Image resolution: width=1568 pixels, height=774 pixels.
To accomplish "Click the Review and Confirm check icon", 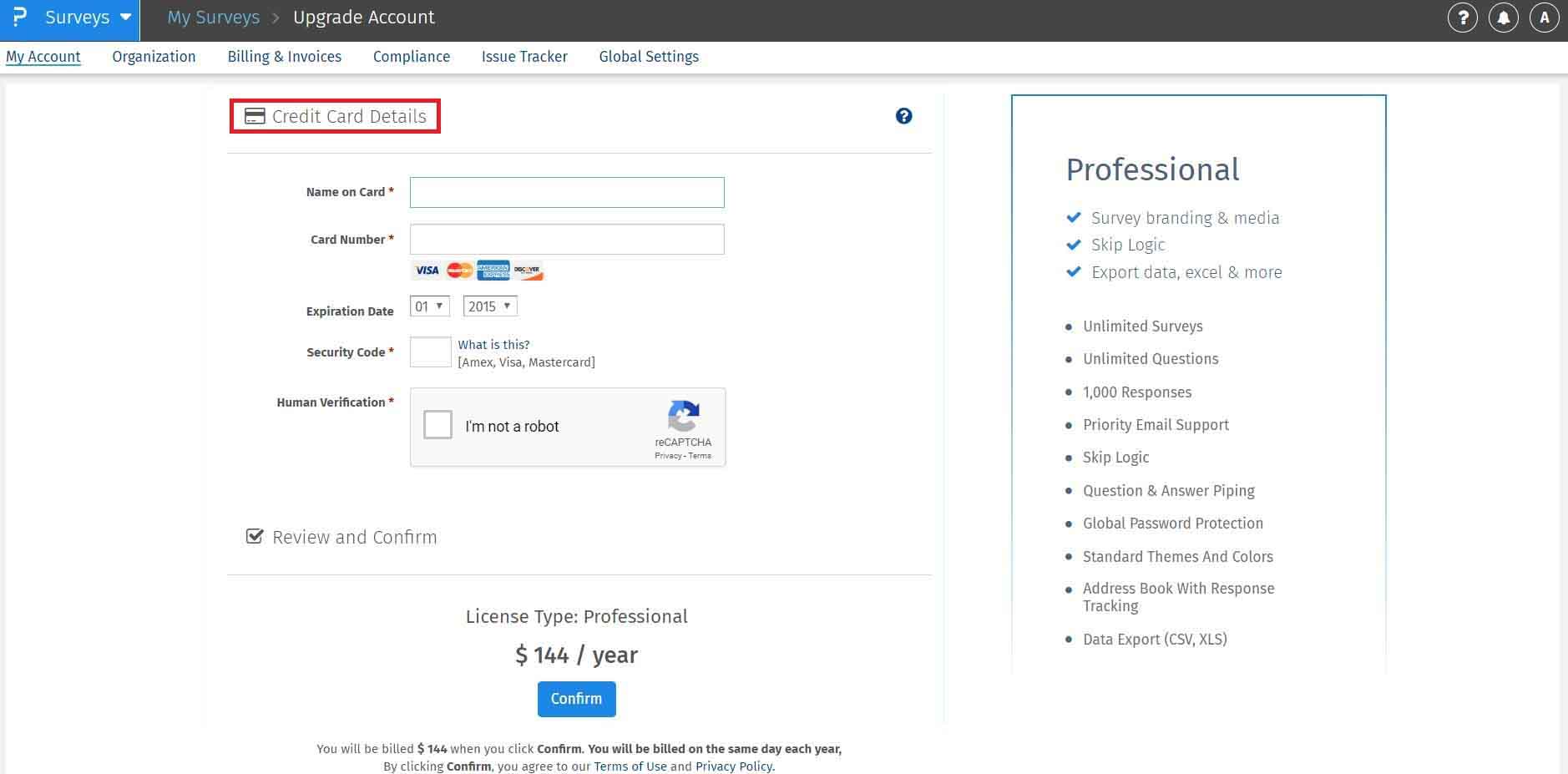I will pos(255,536).
